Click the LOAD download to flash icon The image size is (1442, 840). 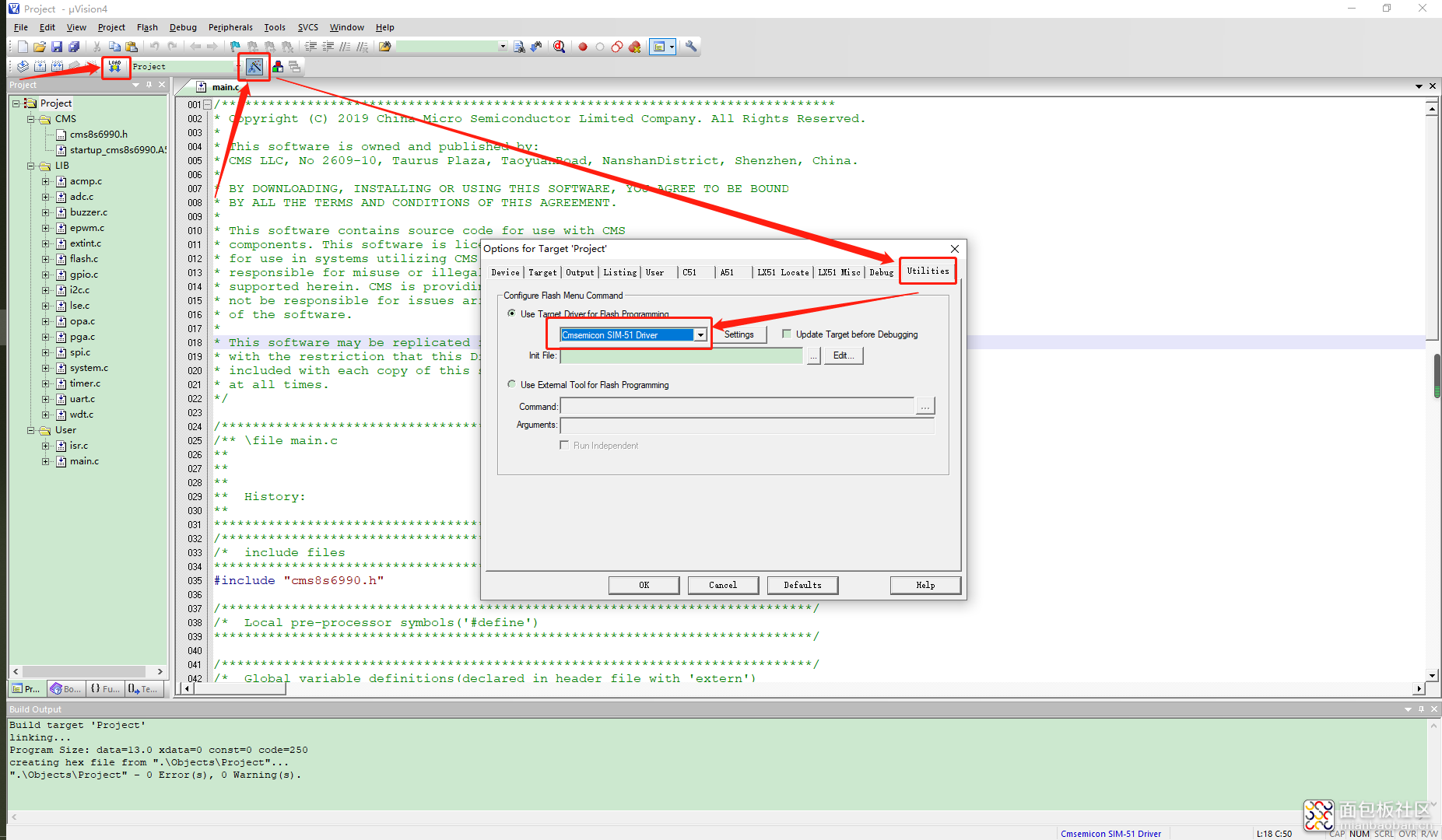[115, 67]
